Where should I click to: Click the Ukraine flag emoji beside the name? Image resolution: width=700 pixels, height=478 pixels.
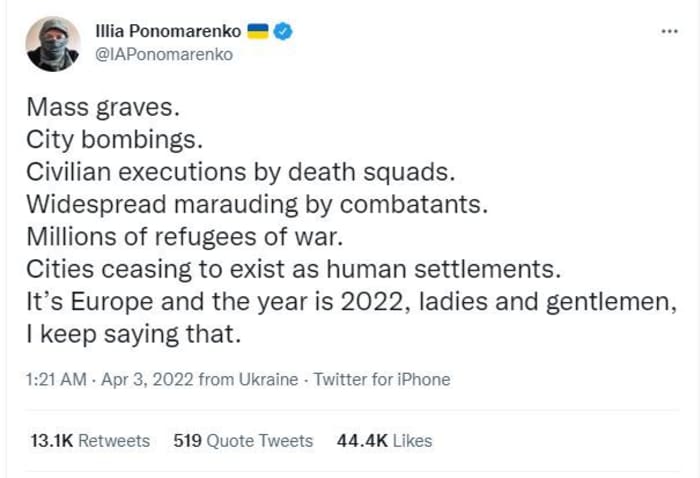click(258, 31)
